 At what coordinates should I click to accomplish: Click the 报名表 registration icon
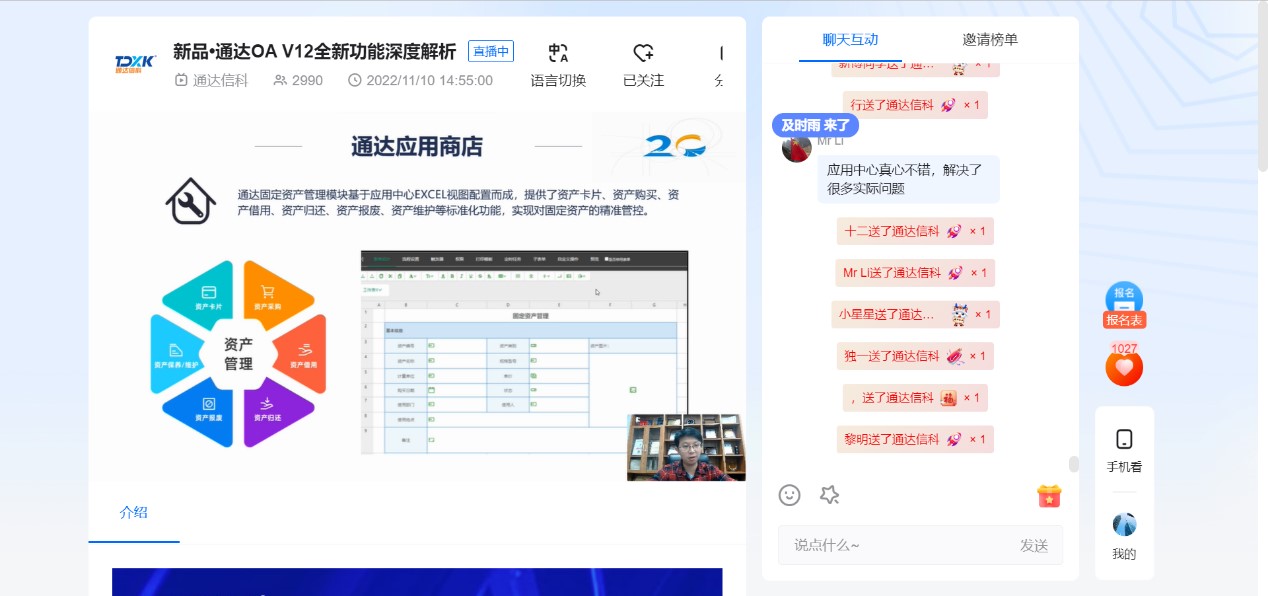pyautogui.click(x=1124, y=305)
